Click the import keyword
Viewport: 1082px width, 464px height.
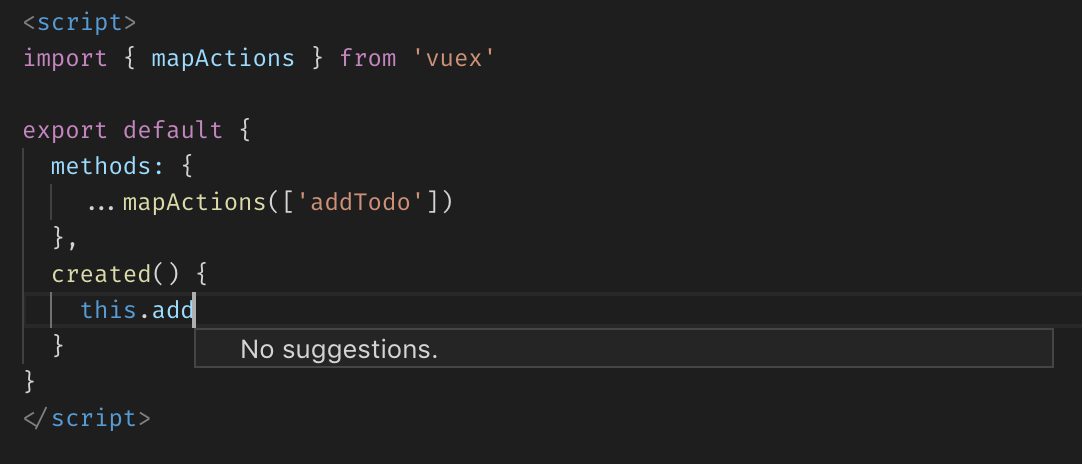click(x=65, y=58)
